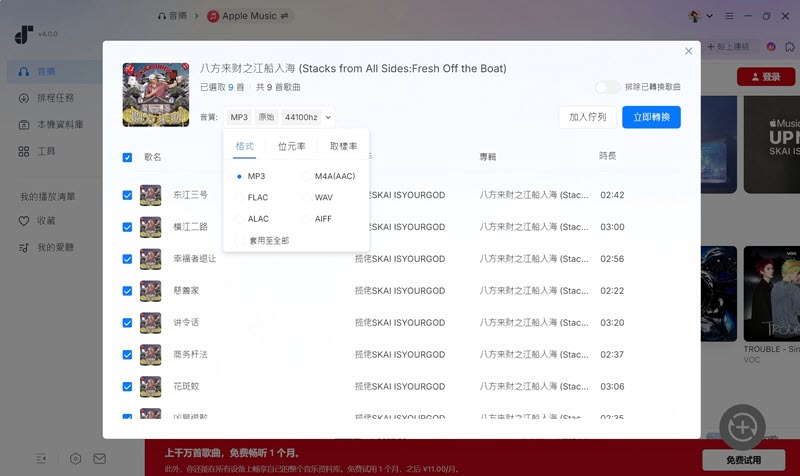Image resolution: width=800 pixels, height=476 pixels.
Task: Switch to the 取樣率 tab
Action: click(343, 146)
